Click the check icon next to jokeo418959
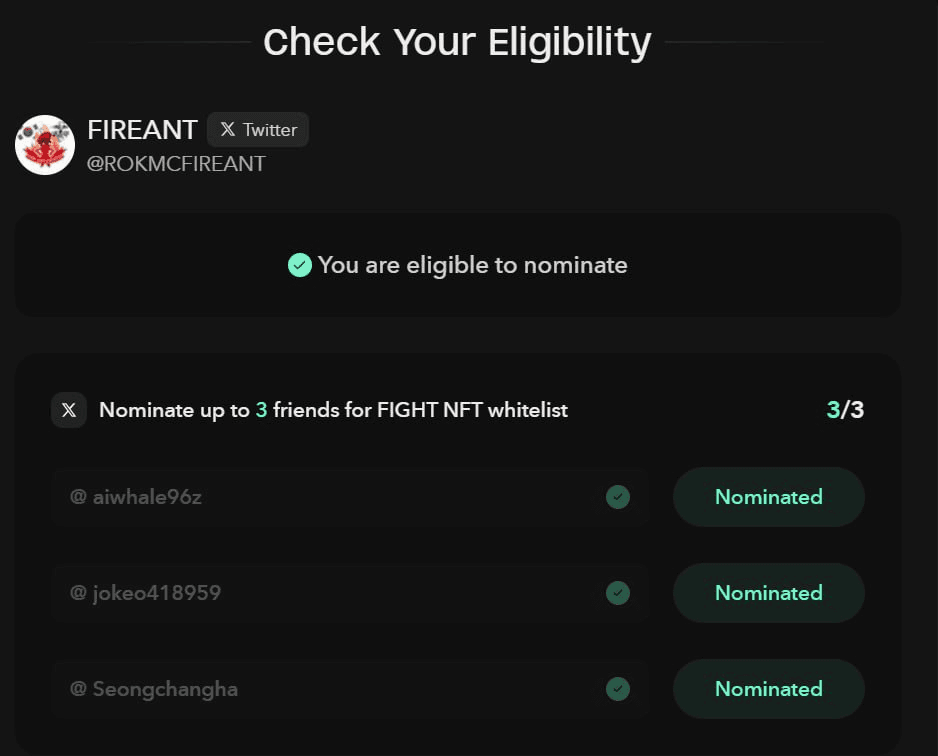Screen dimensions: 938x756 coord(618,593)
